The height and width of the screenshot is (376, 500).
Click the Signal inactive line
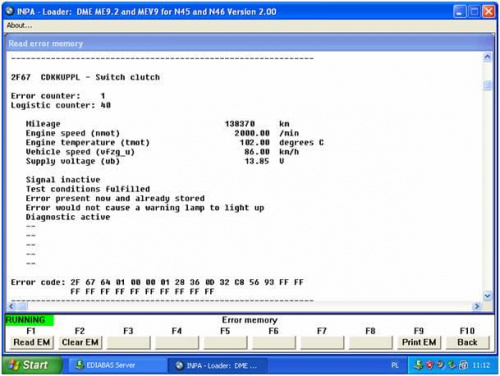pyautogui.click(x=63, y=180)
